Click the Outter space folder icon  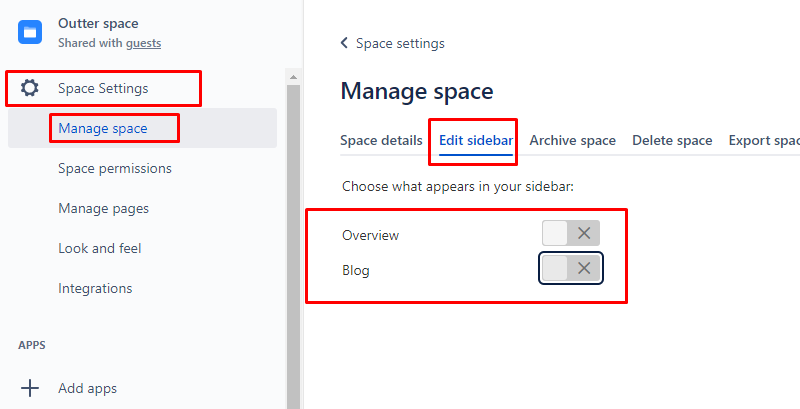pos(30,32)
